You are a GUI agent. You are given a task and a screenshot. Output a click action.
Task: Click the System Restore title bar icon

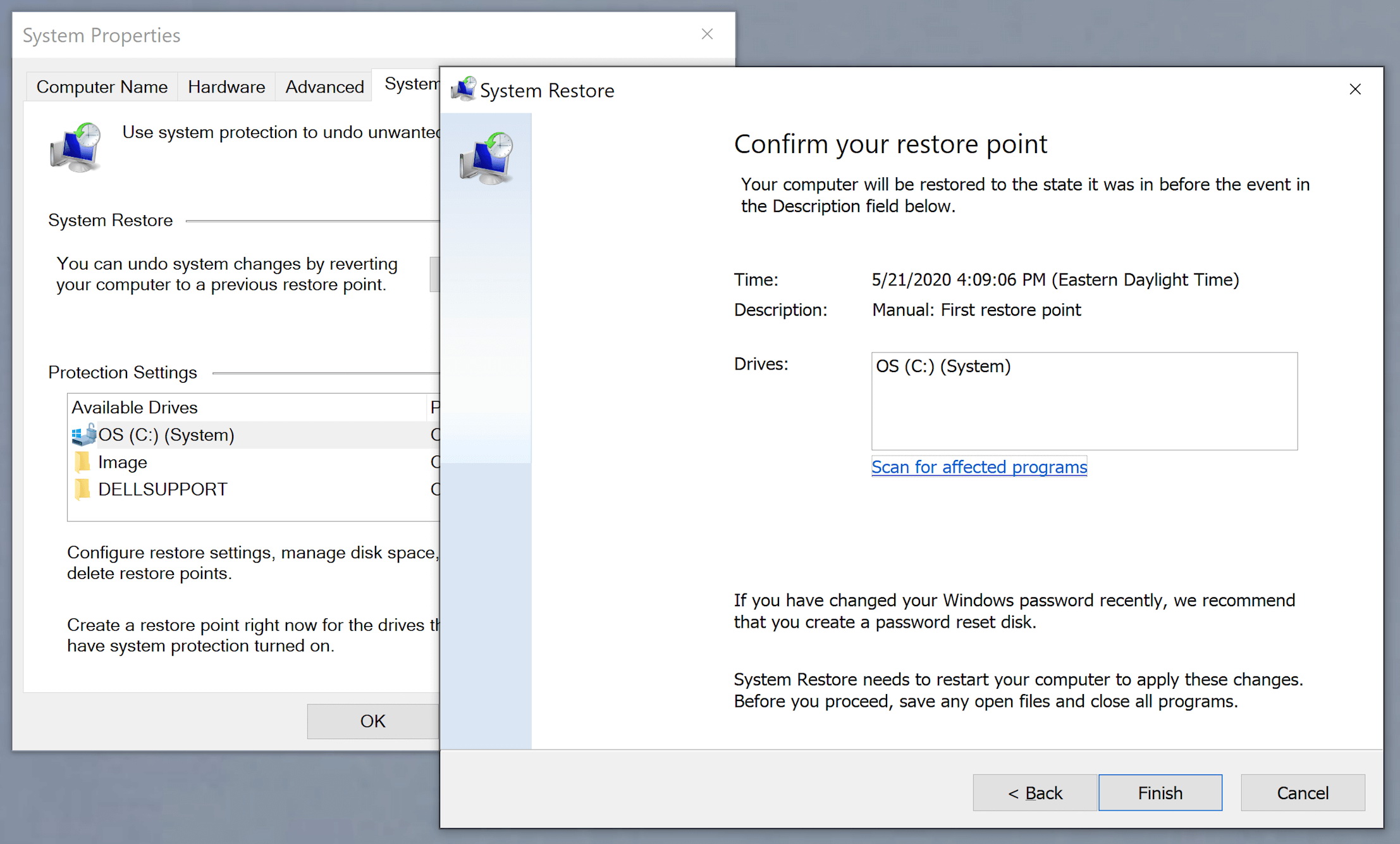tap(464, 89)
